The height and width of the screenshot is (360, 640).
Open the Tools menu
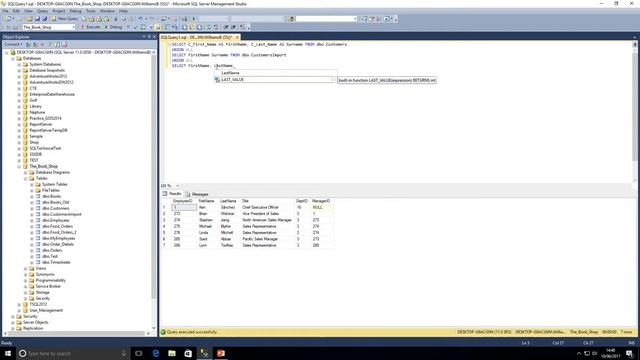pyautogui.click(x=91, y=11)
